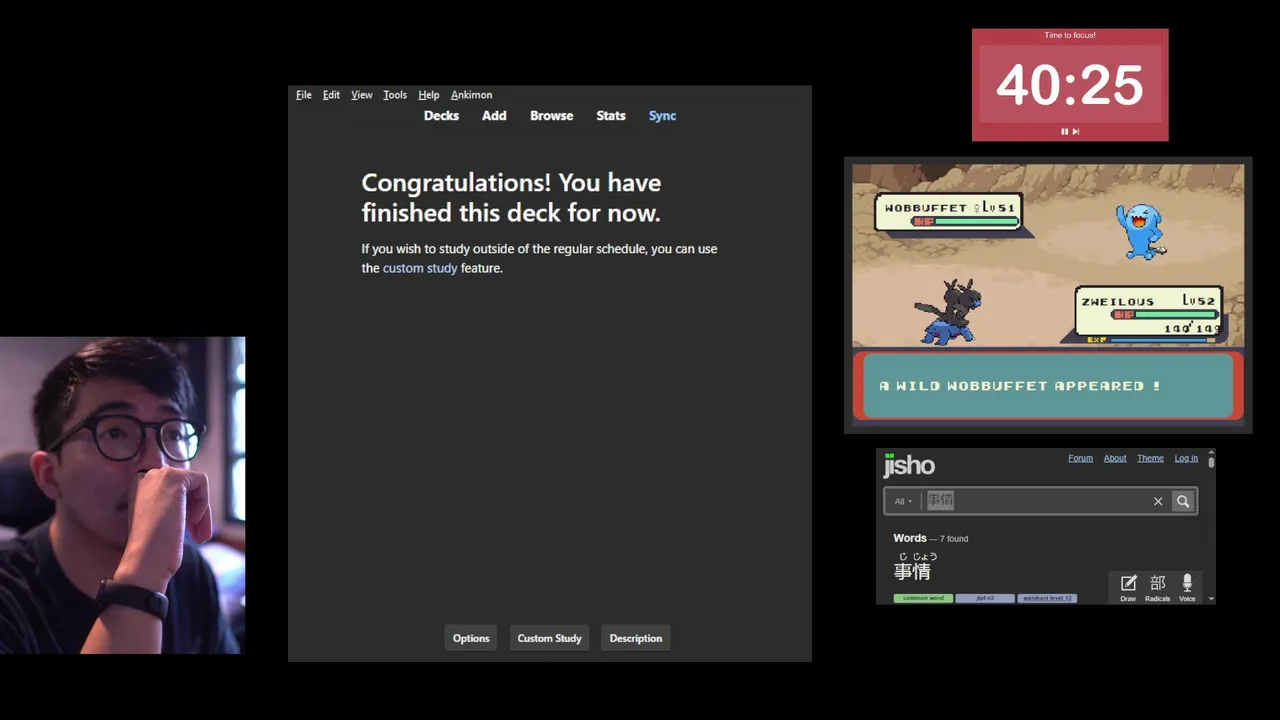Image resolution: width=1280 pixels, height=720 pixels.
Task: Follow the custom study link
Action: pyautogui.click(x=420, y=268)
